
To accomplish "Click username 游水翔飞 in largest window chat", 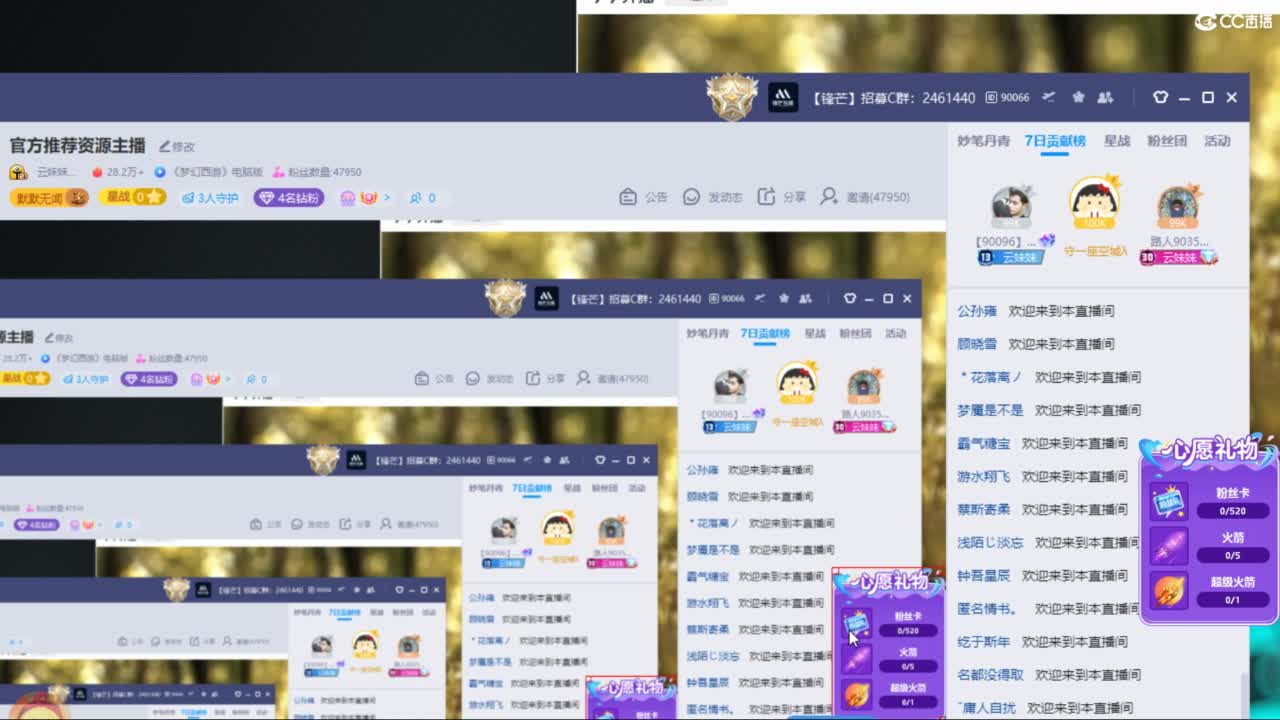I will click(983, 476).
